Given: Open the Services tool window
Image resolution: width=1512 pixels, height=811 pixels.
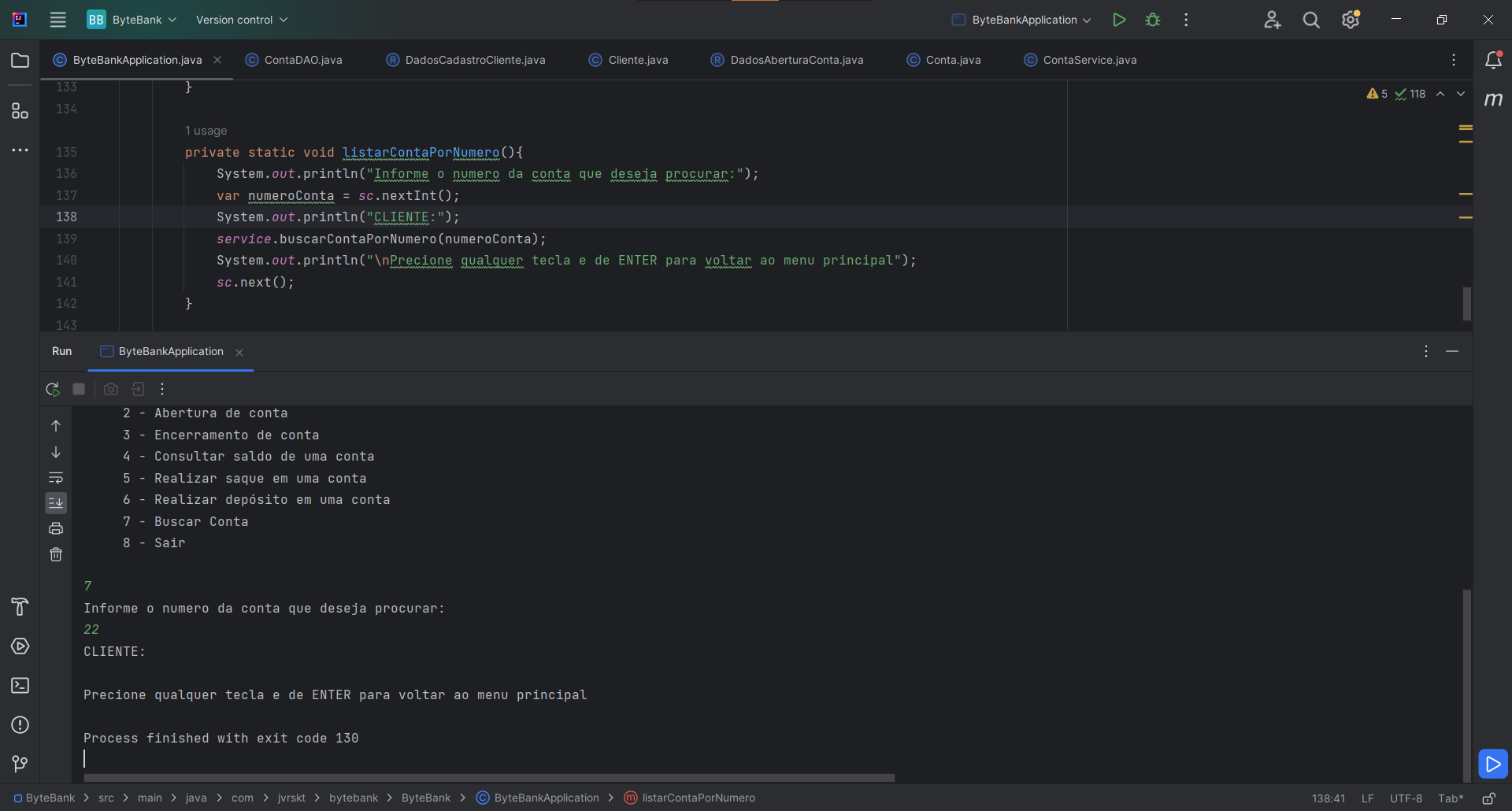Looking at the screenshot, I should (x=20, y=646).
